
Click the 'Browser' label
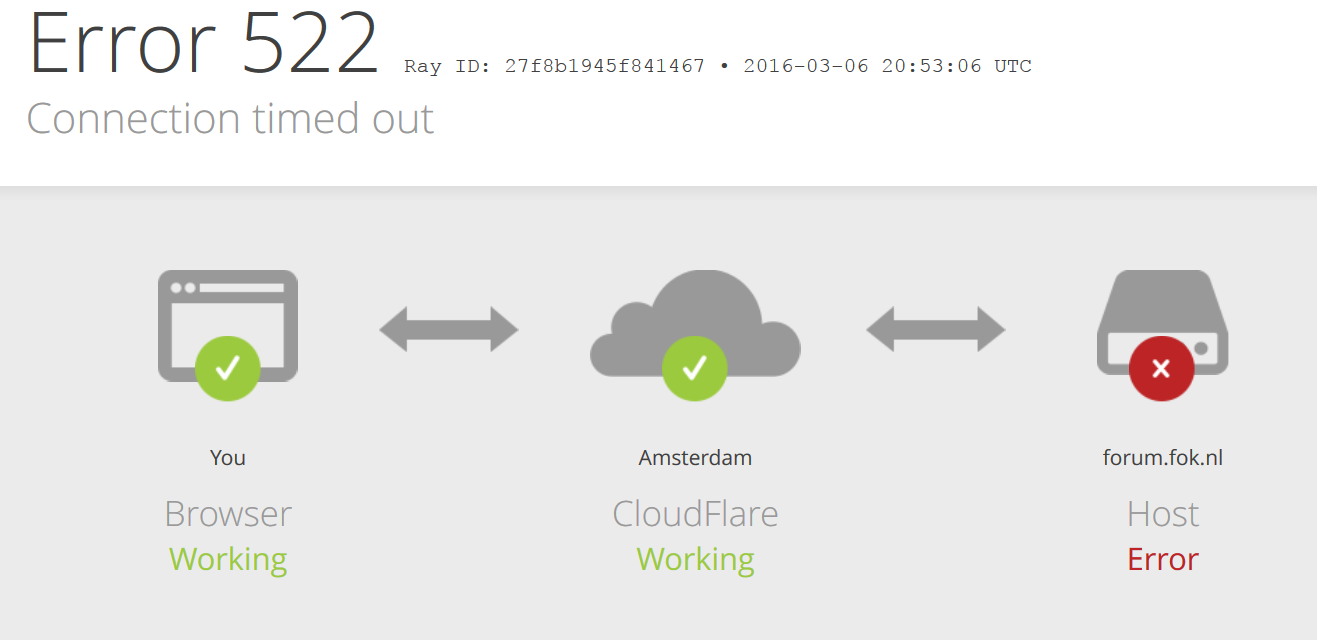pyautogui.click(x=228, y=514)
